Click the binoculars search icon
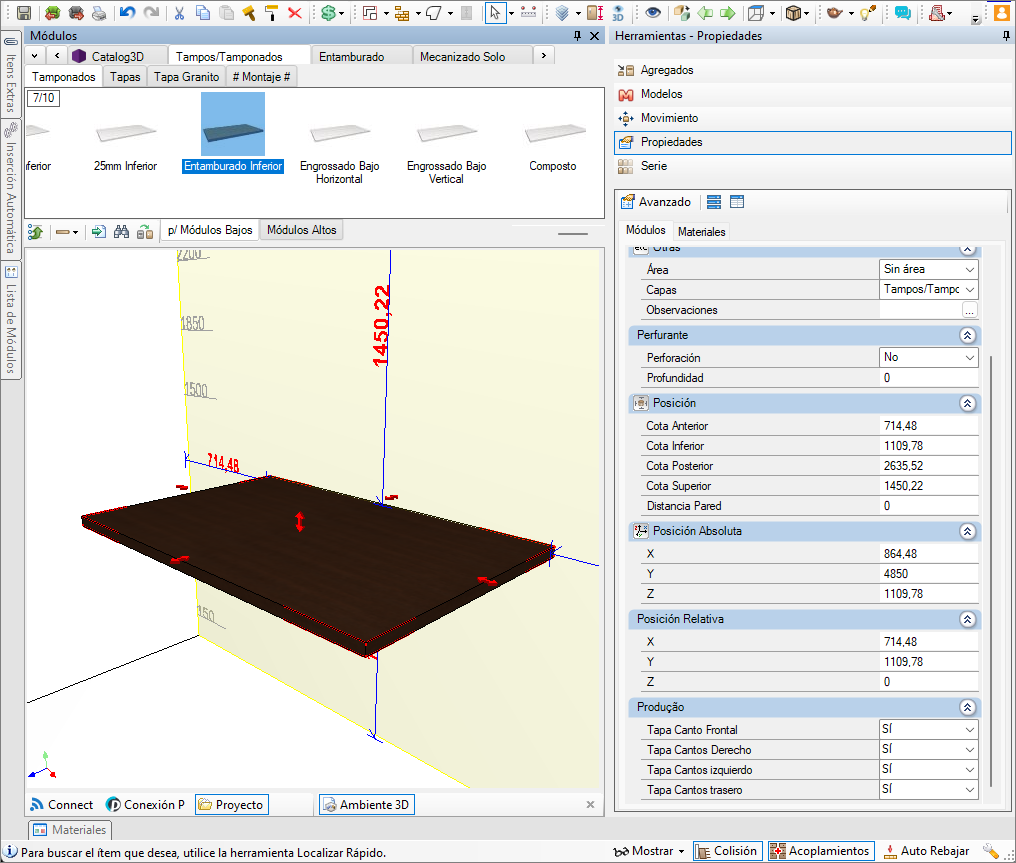 (121, 232)
